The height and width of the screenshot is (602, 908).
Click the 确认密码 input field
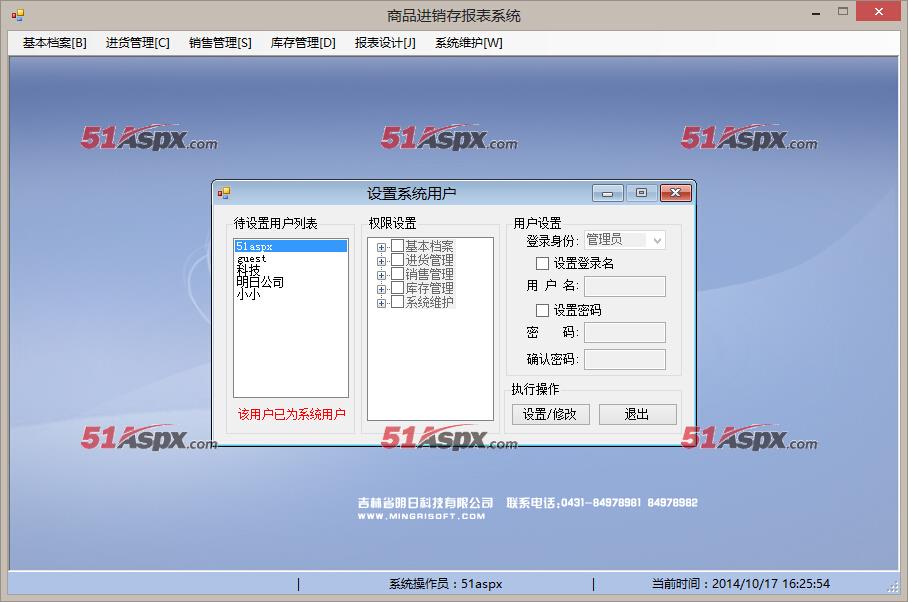coord(625,359)
